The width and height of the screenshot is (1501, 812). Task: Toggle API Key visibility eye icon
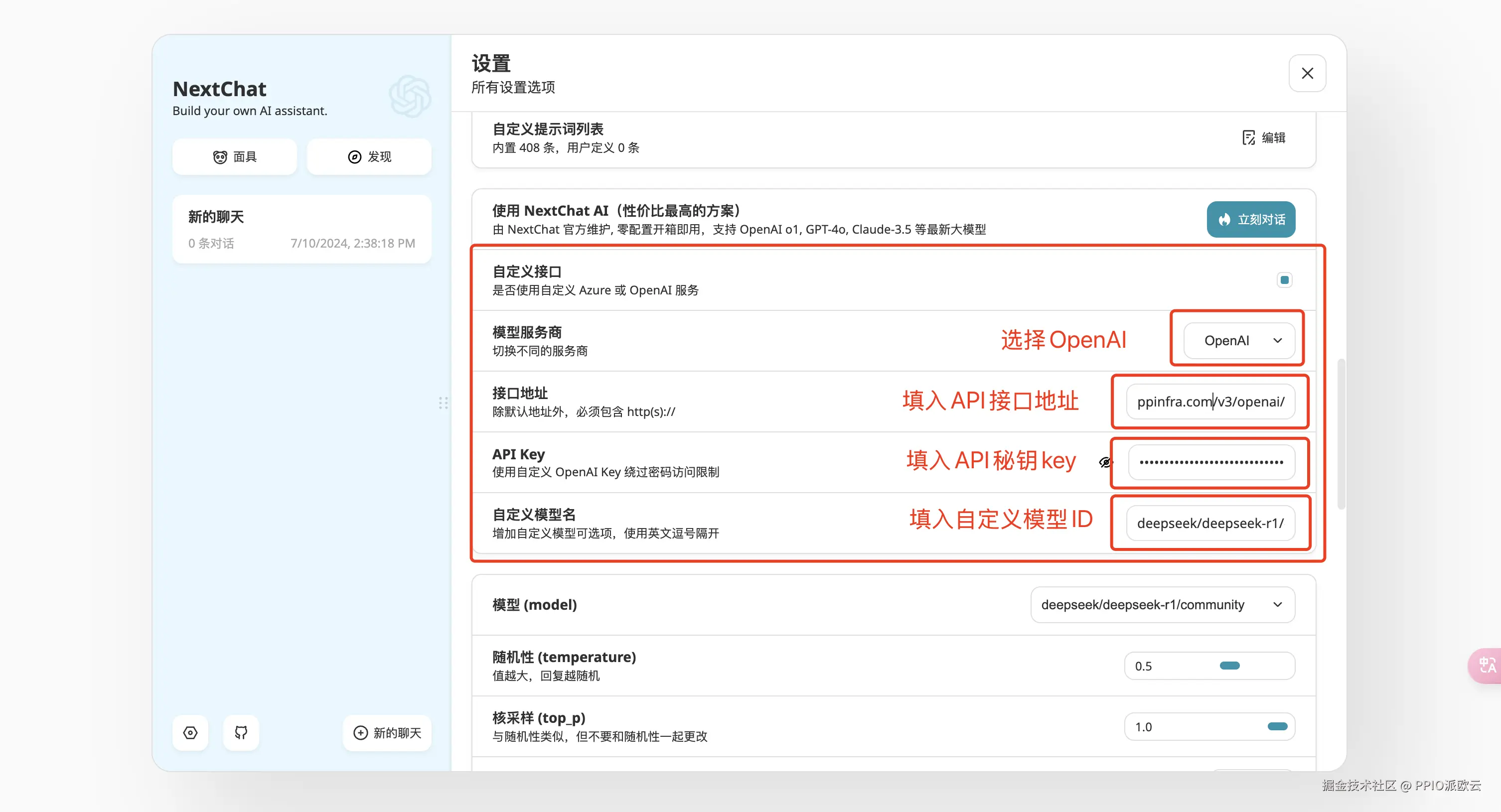click(x=1105, y=462)
